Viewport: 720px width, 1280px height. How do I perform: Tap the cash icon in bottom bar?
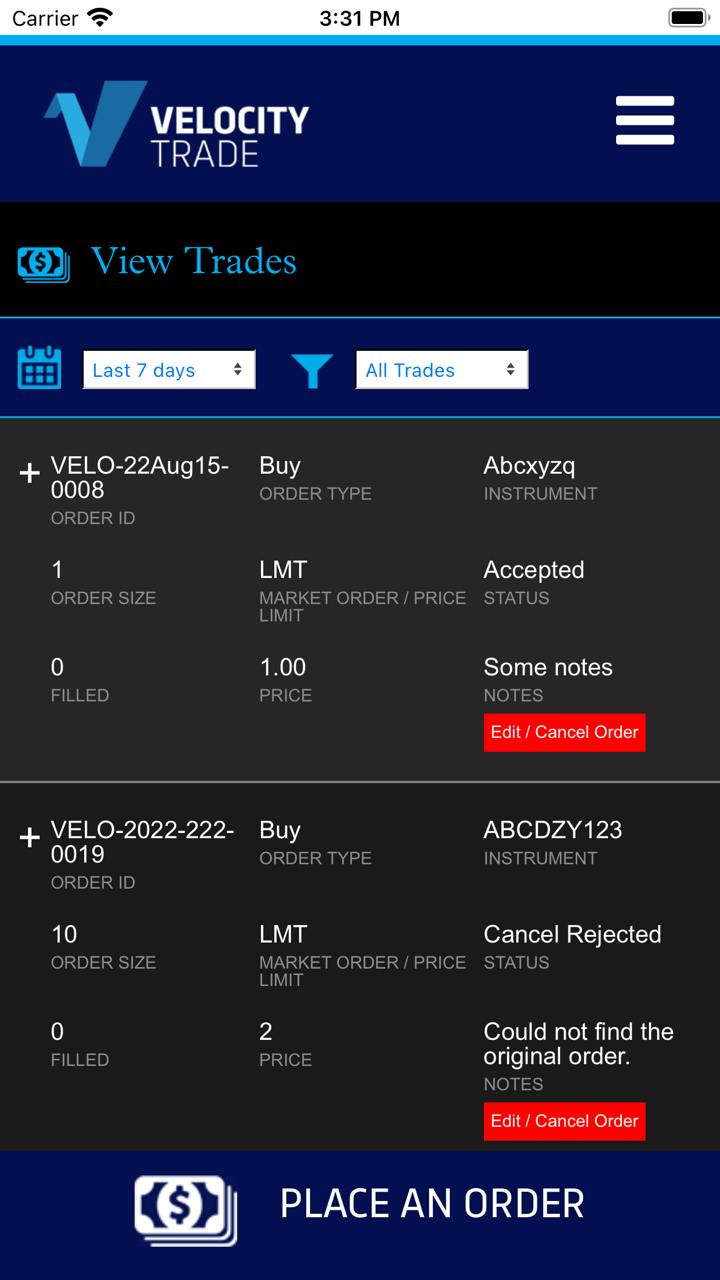point(186,1209)
